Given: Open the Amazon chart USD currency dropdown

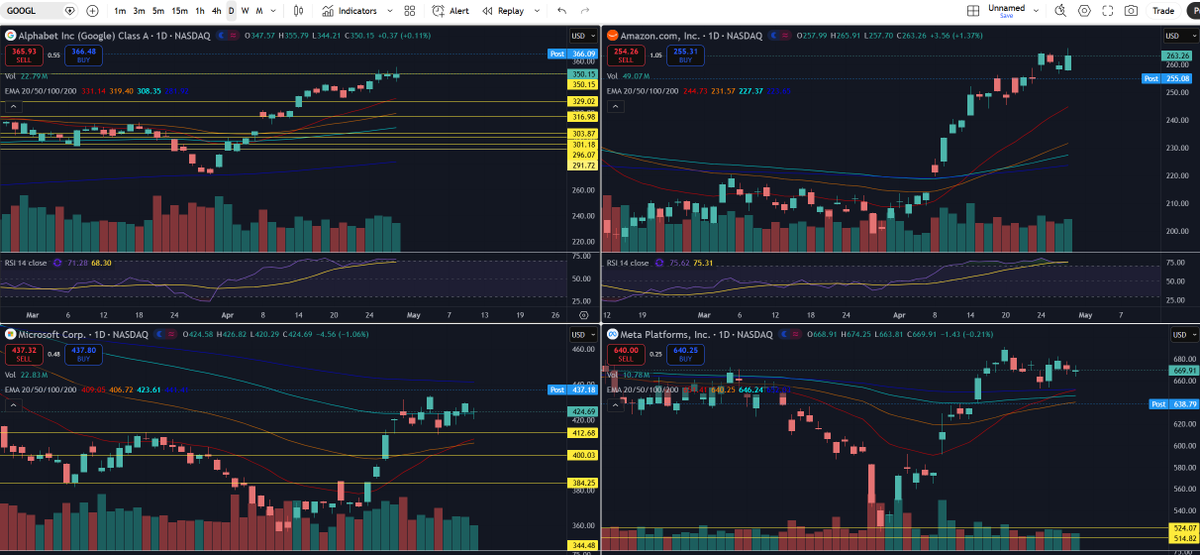Looking at the screenshot, I should 1181,36.
